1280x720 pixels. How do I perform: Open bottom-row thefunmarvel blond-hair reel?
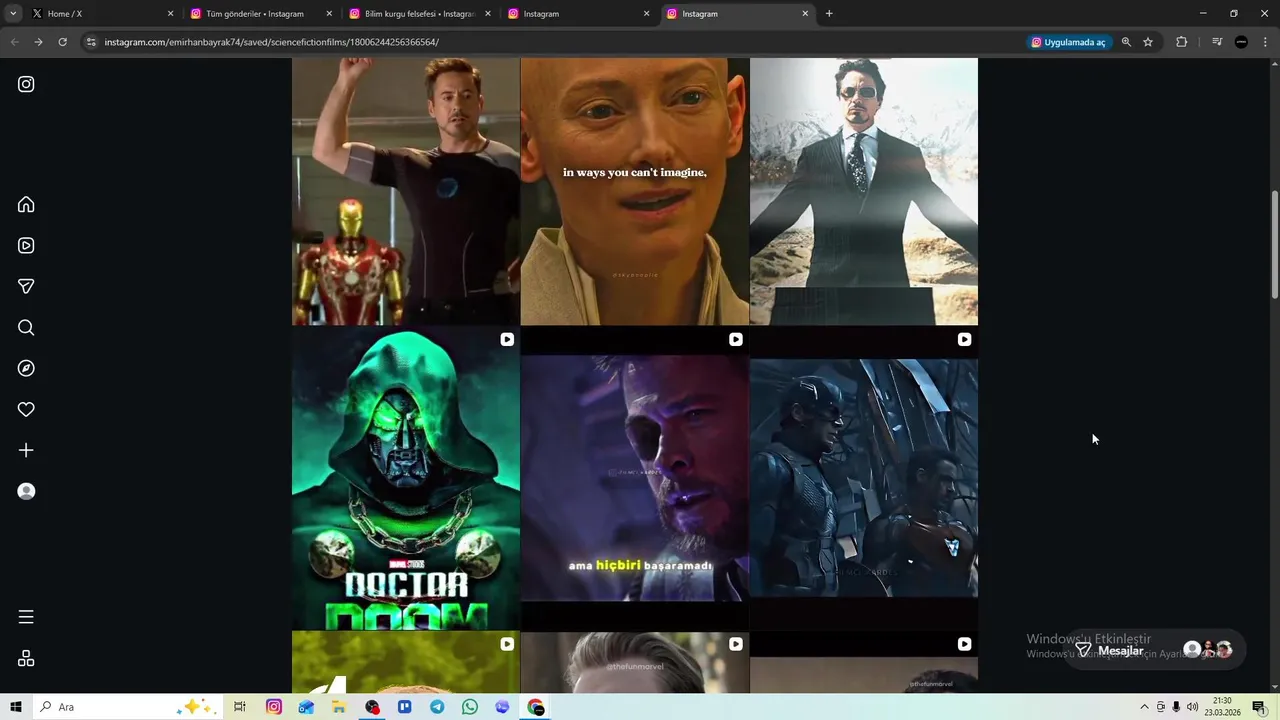pyautogui.click(x=634, y=662)
